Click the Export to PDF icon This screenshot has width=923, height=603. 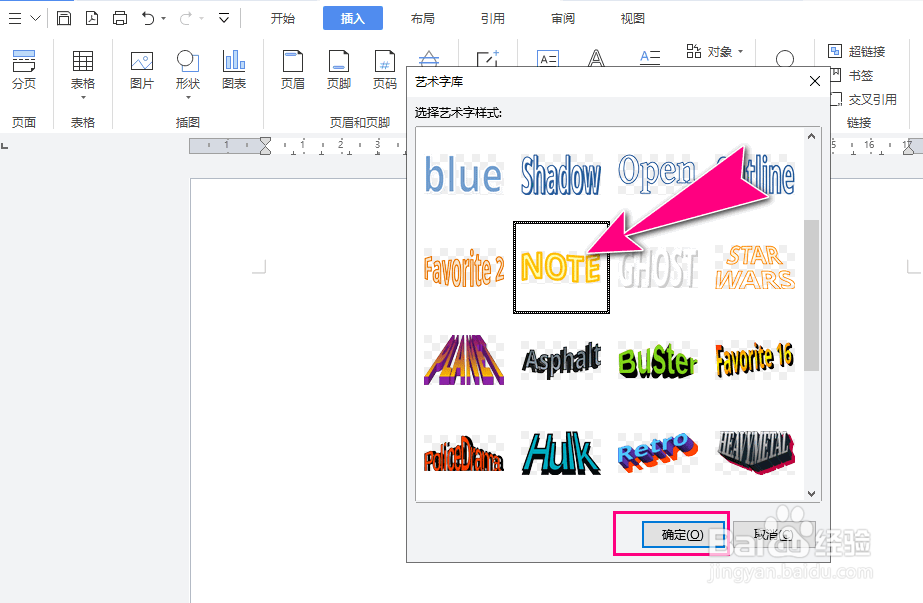click(92, 18)
